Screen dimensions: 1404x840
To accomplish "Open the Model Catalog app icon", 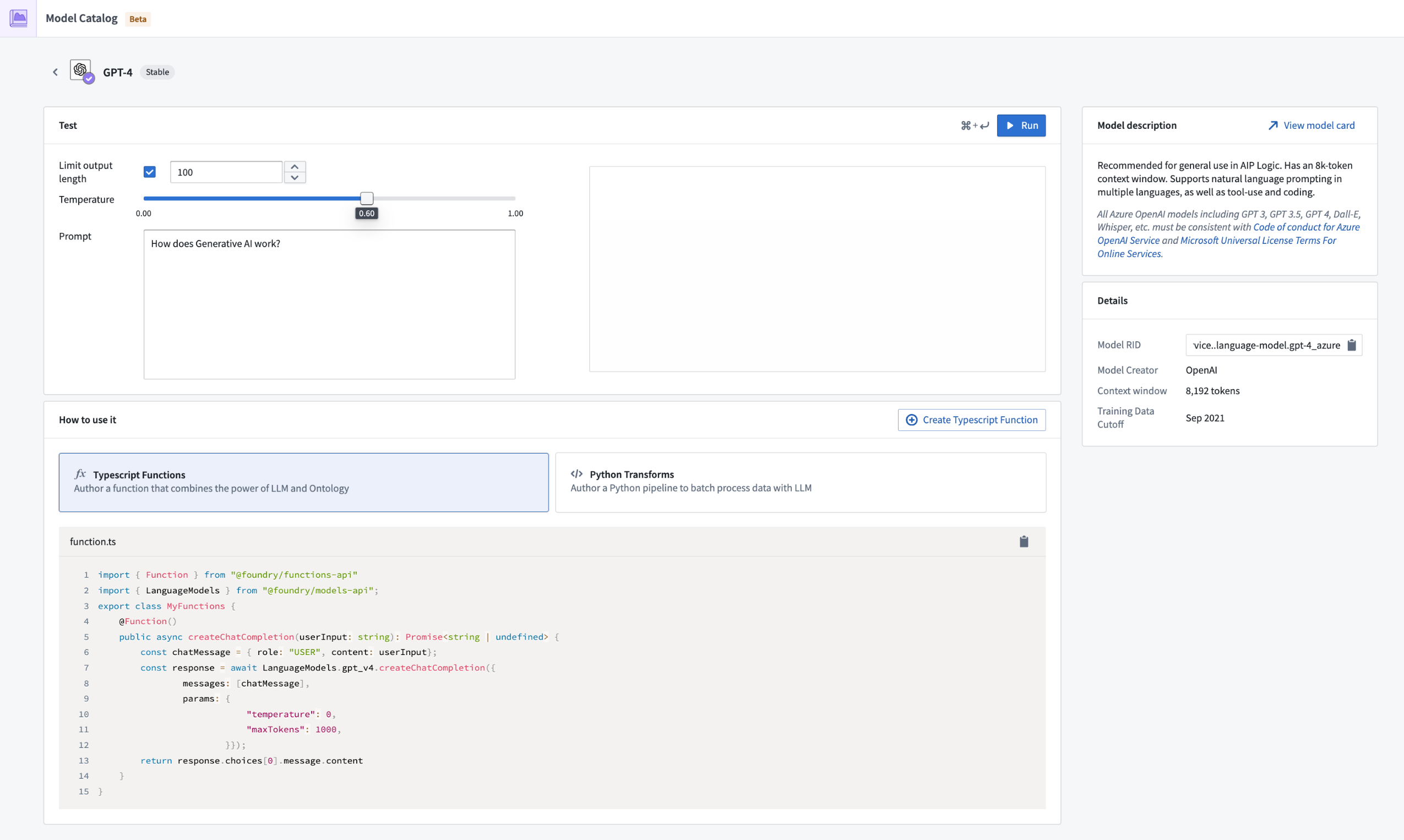I will click(x=18, y=18).
